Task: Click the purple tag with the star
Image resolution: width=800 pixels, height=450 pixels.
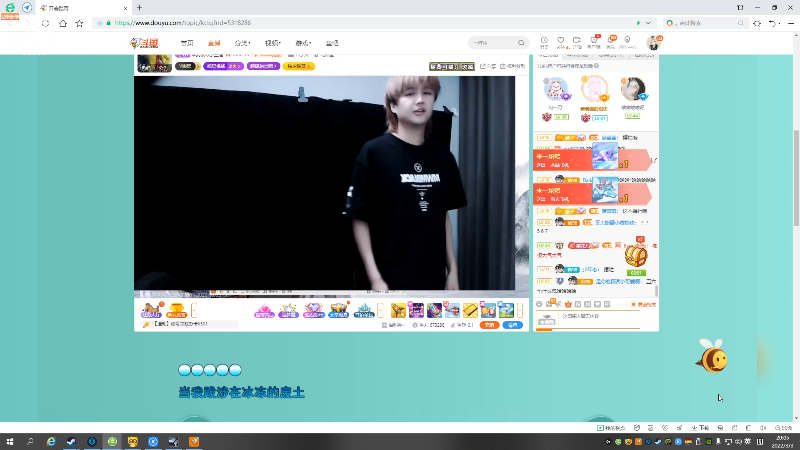Action: [223, 66]
